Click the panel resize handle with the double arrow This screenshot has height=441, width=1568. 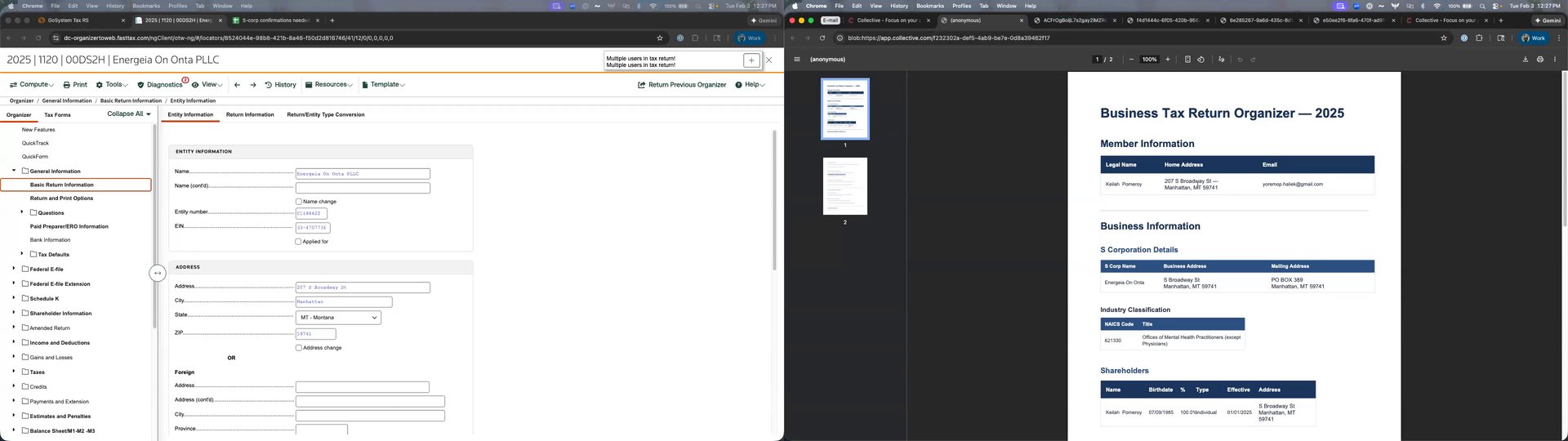(158, 273)
